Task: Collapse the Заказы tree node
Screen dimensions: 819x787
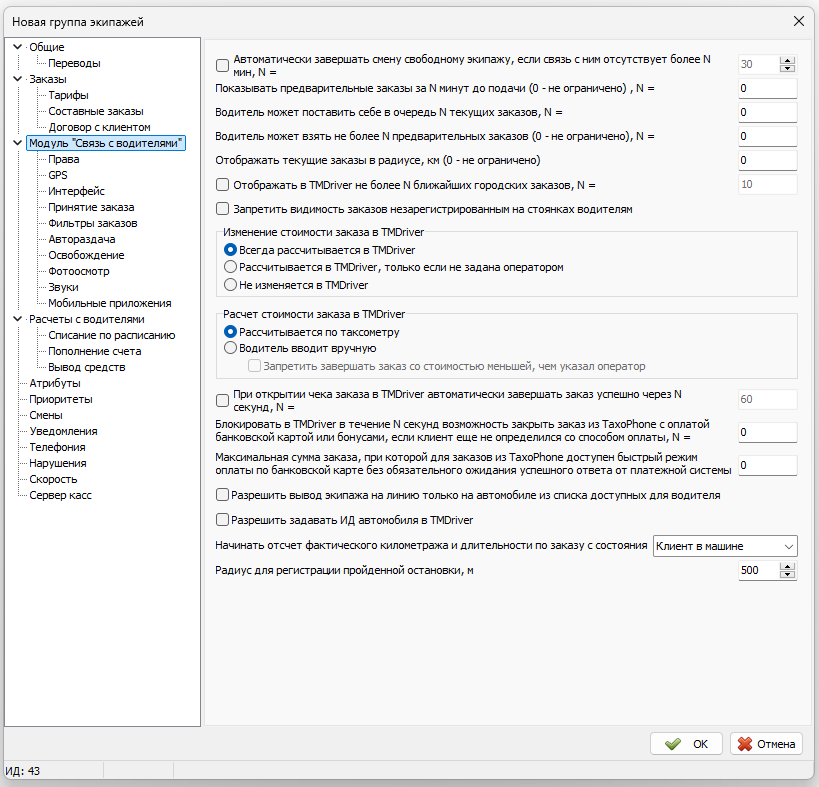Action: click(x=17, y=79)
